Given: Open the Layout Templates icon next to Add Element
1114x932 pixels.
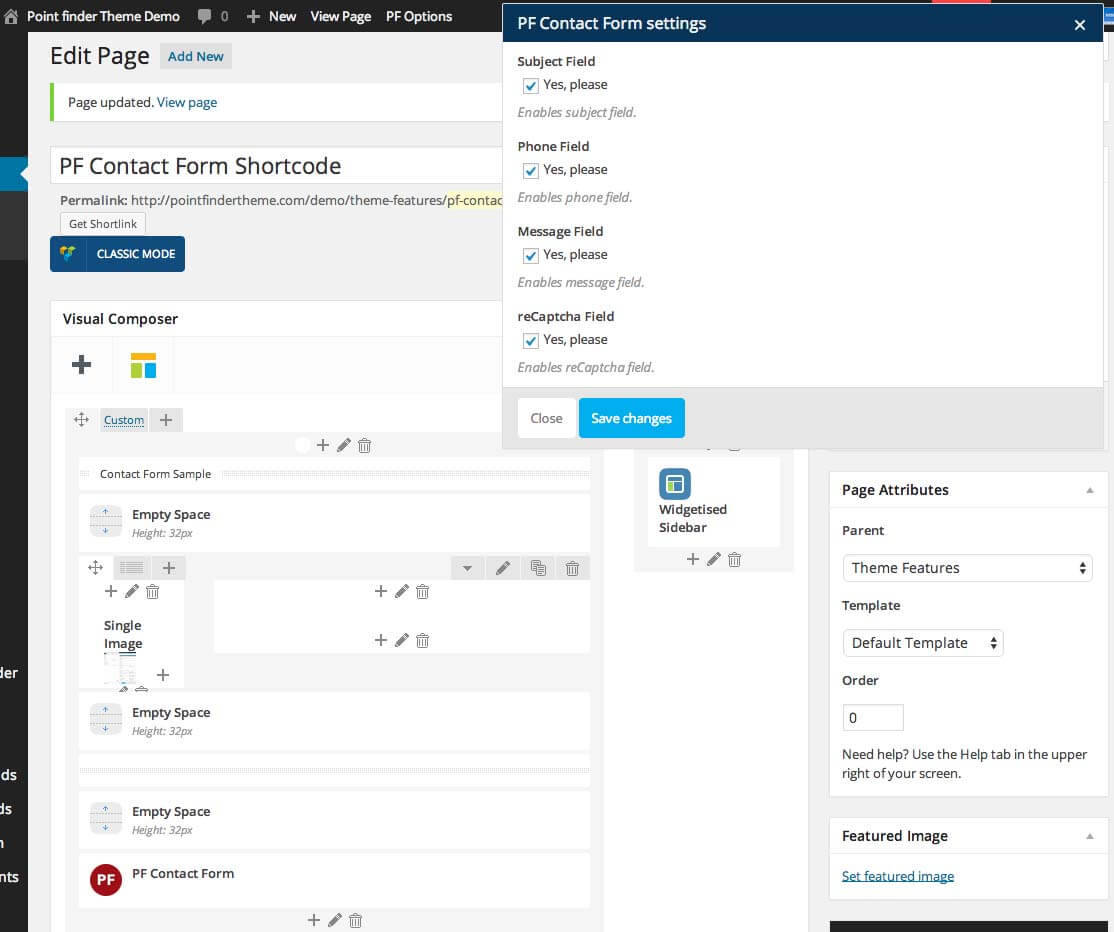Looking at the screenshot, I should pos(143,365).
